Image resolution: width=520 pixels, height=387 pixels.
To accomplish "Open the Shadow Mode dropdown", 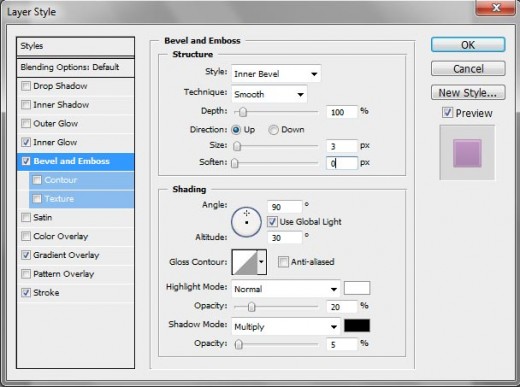I will pyautogui.click(x=286, y=326).
